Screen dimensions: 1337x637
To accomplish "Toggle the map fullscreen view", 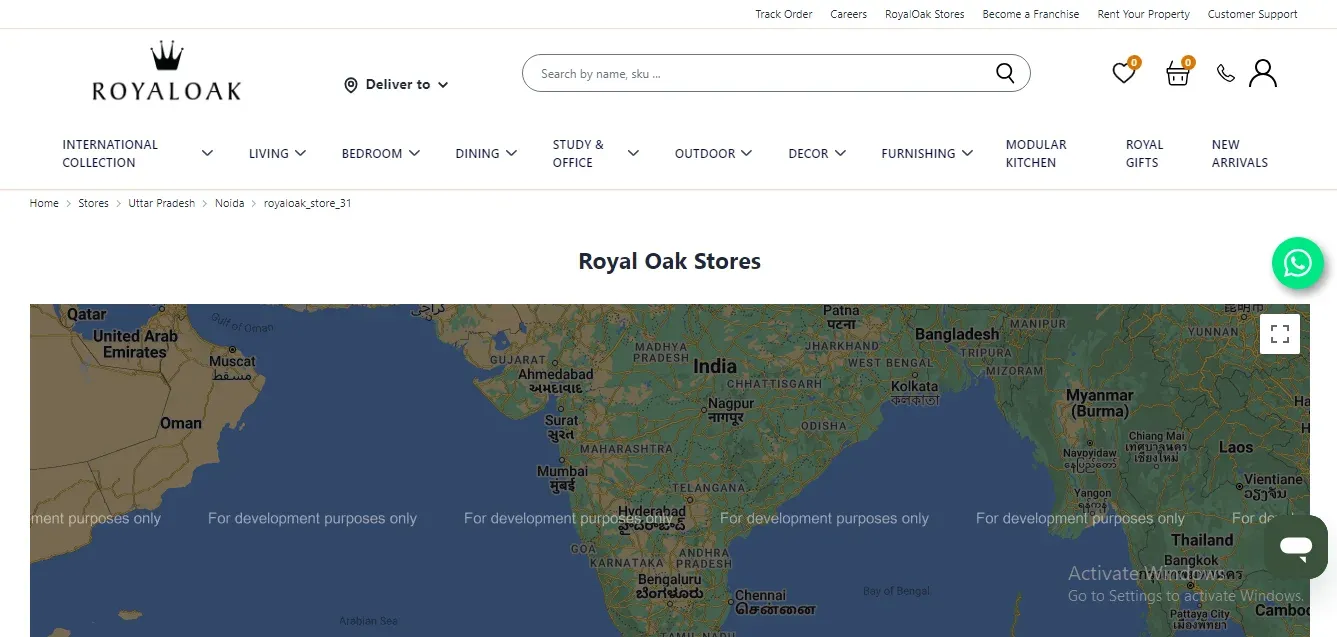I will (x=1280, y=334).
